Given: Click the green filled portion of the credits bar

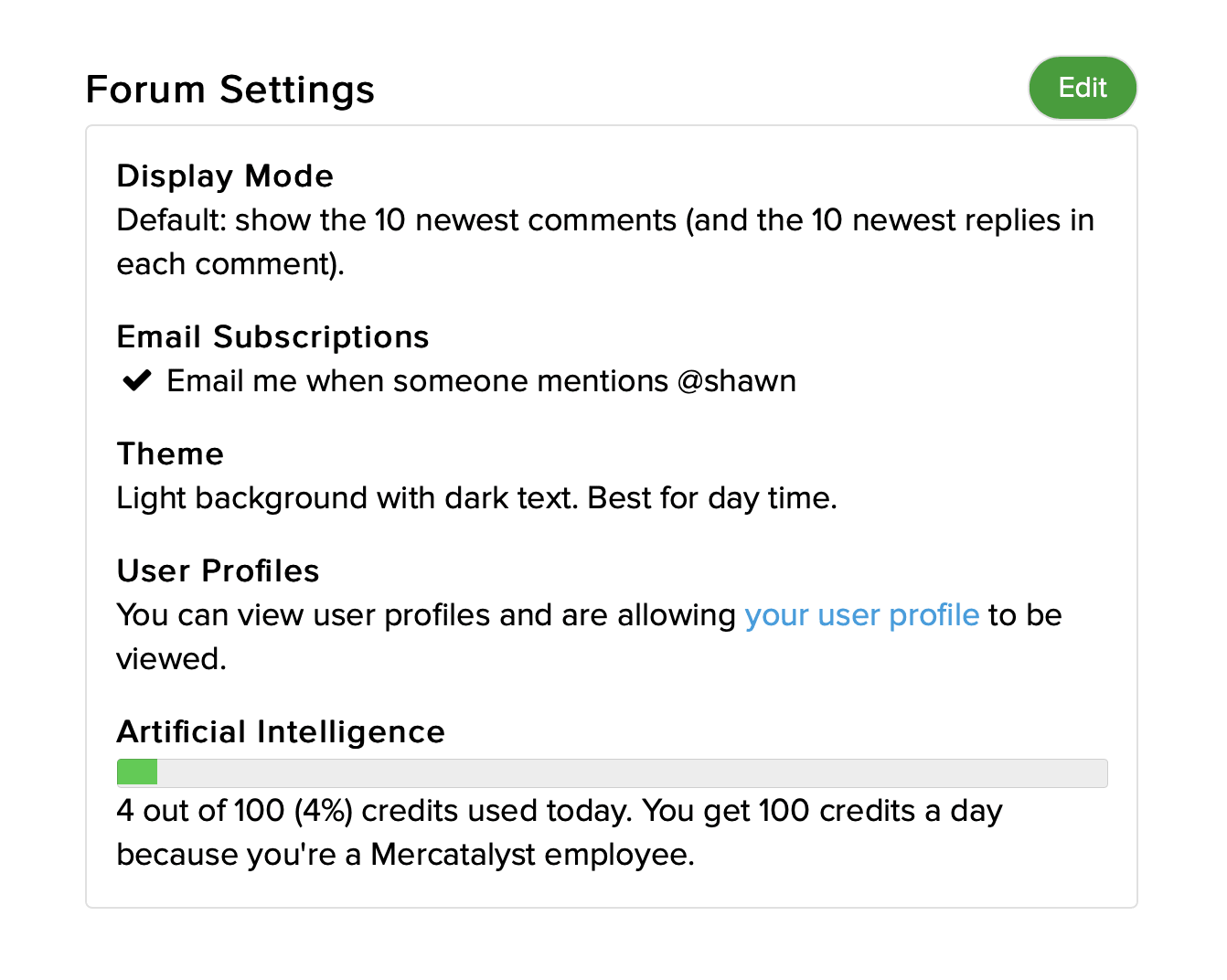Looking at the screenshot, I should [x=137, y=772].
